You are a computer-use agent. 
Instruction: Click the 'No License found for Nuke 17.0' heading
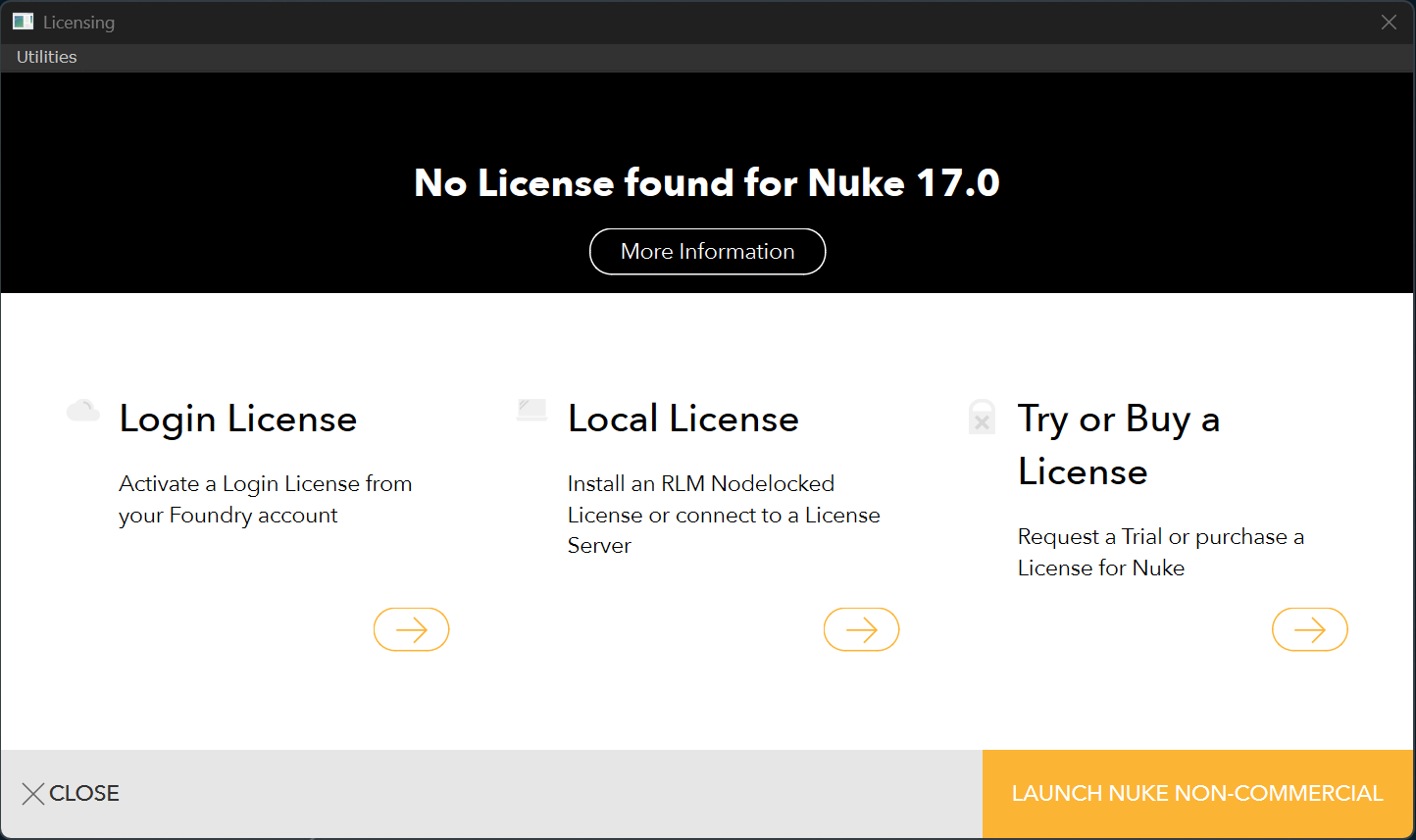click(707, 183)
